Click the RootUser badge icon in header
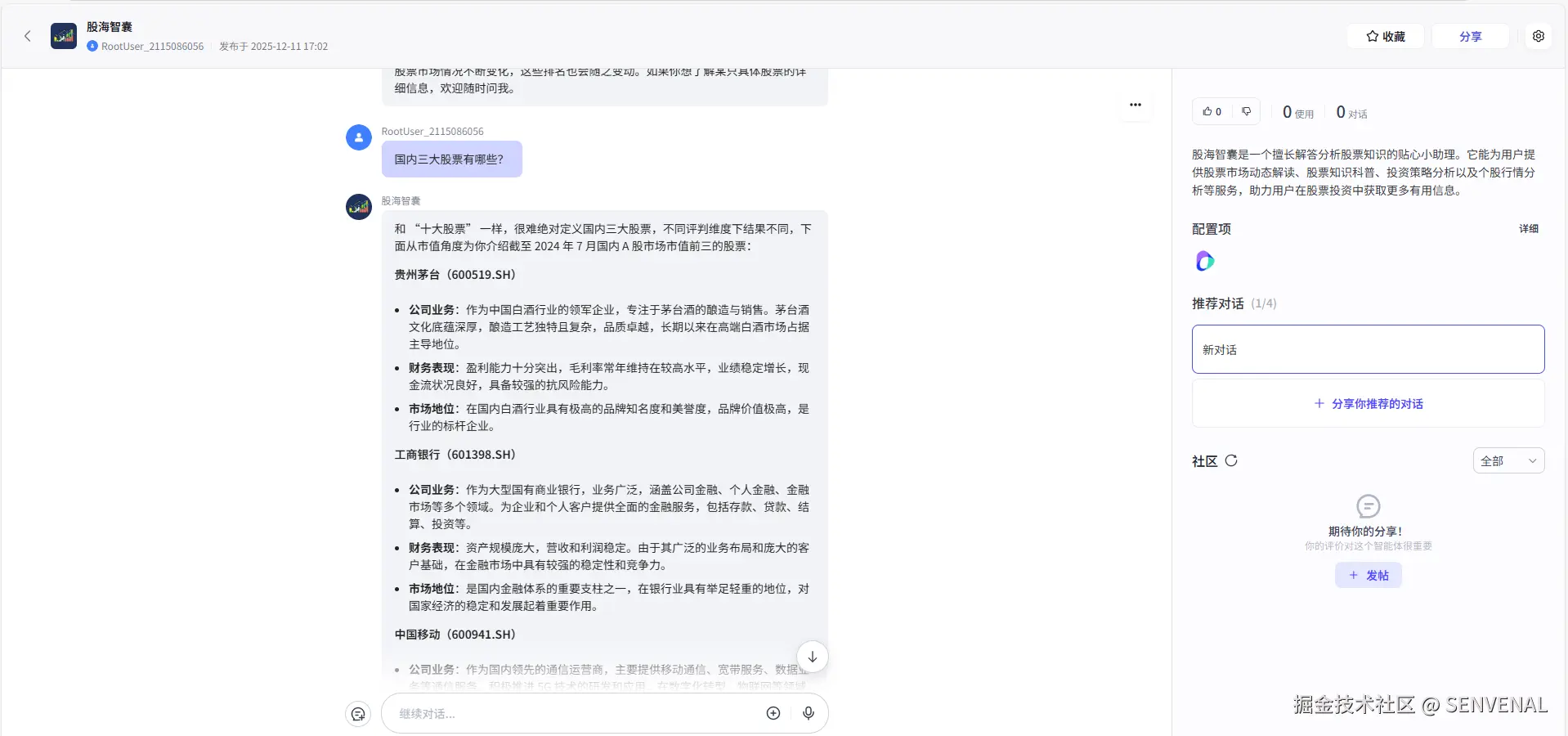This screenshot has height=736, width=1568. 92,47
